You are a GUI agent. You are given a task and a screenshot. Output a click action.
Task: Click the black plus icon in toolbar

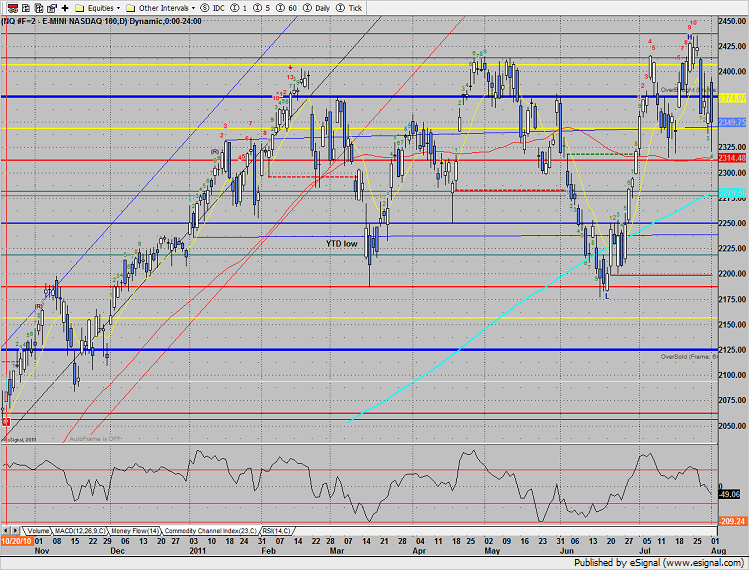65,8
